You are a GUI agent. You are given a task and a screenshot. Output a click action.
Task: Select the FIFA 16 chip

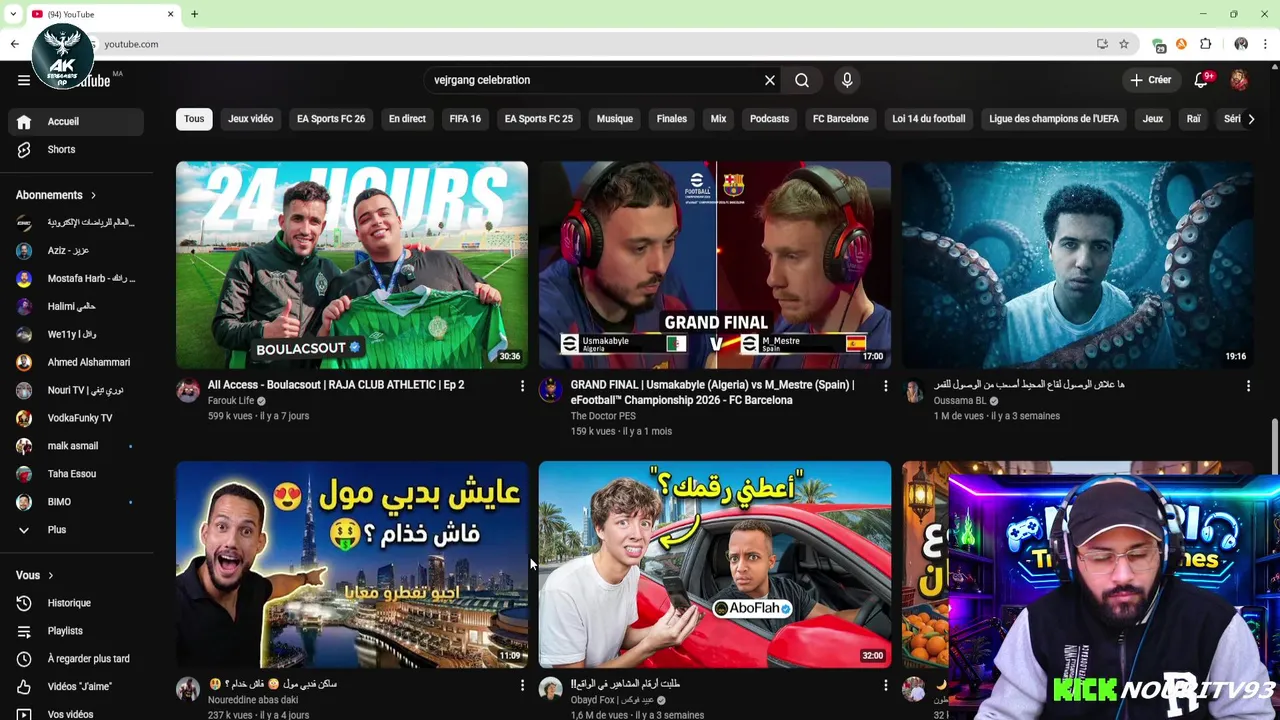pos(465,119)
